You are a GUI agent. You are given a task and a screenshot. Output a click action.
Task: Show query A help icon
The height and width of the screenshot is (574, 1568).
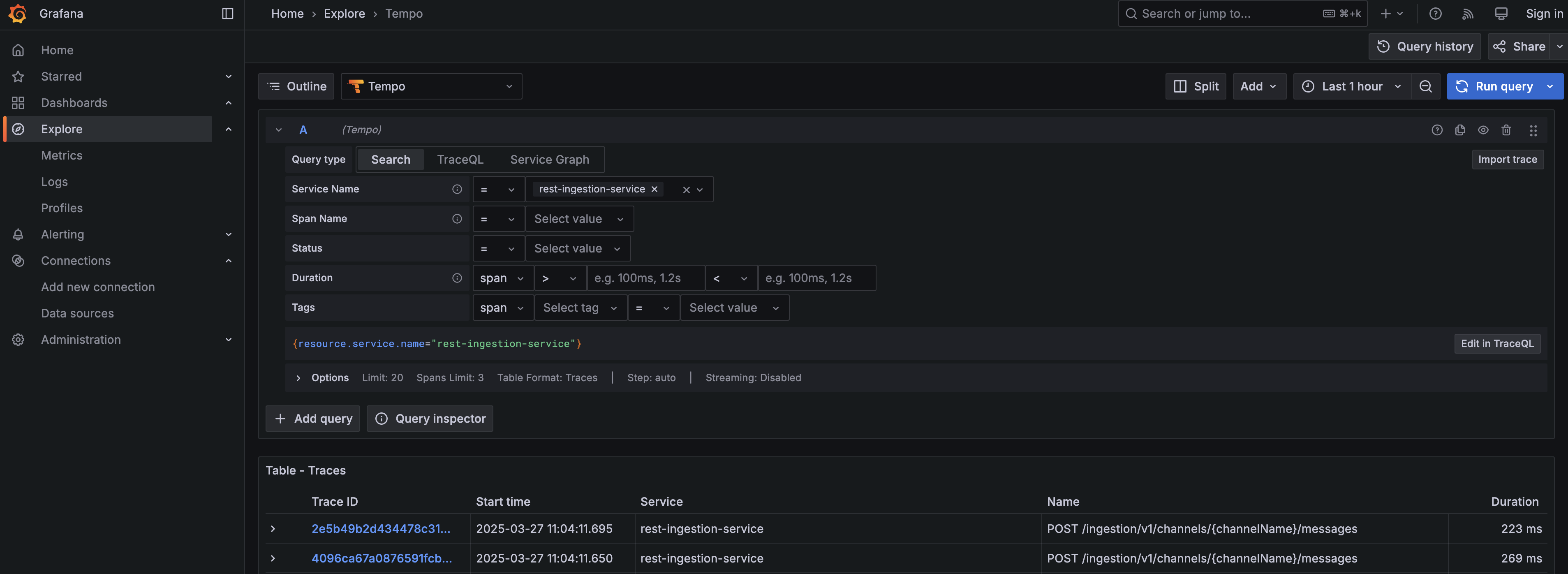click(x=1437, y=130)
